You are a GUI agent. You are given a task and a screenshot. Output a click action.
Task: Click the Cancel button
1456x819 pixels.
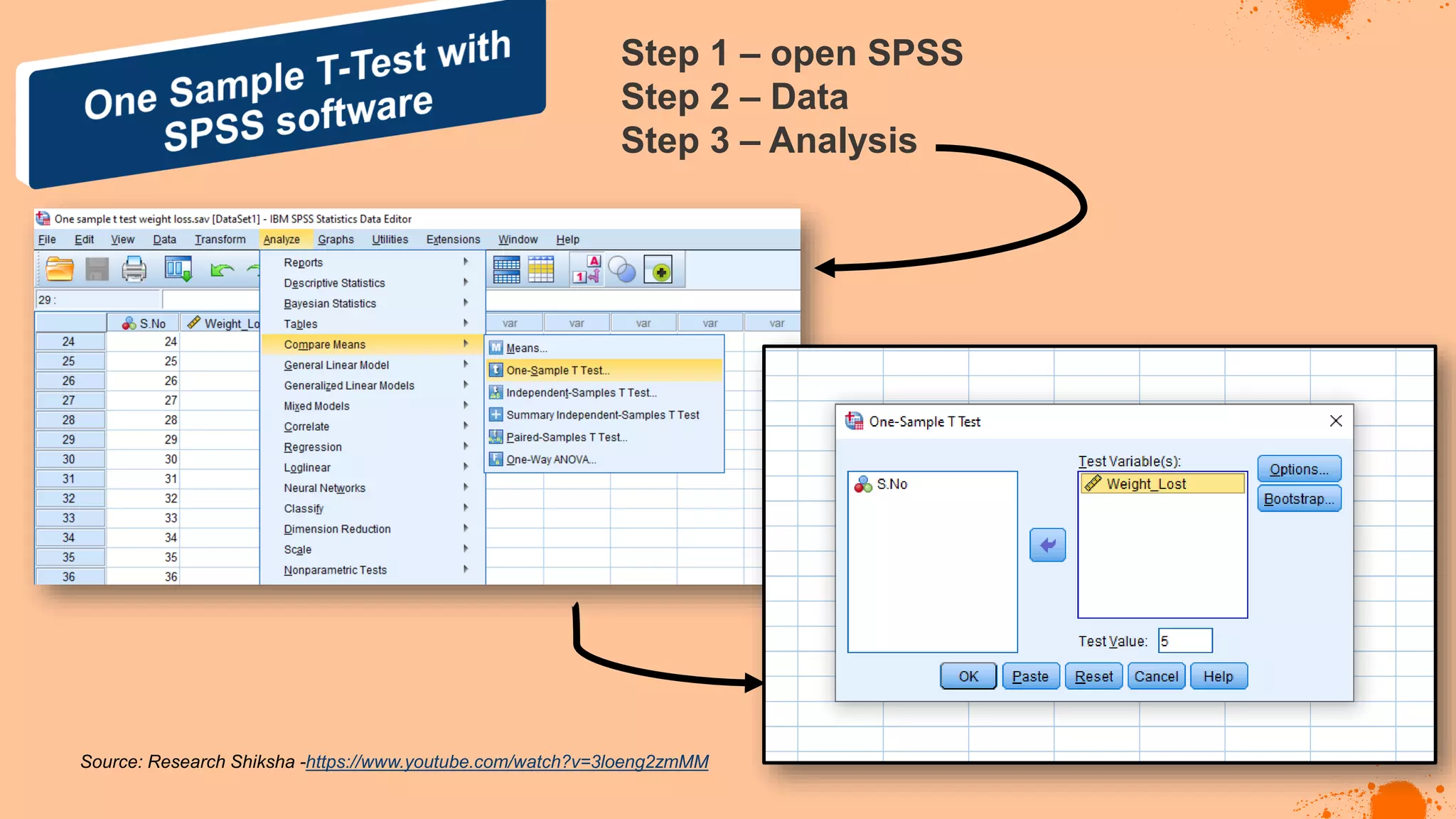click(x=1156, y=676)
